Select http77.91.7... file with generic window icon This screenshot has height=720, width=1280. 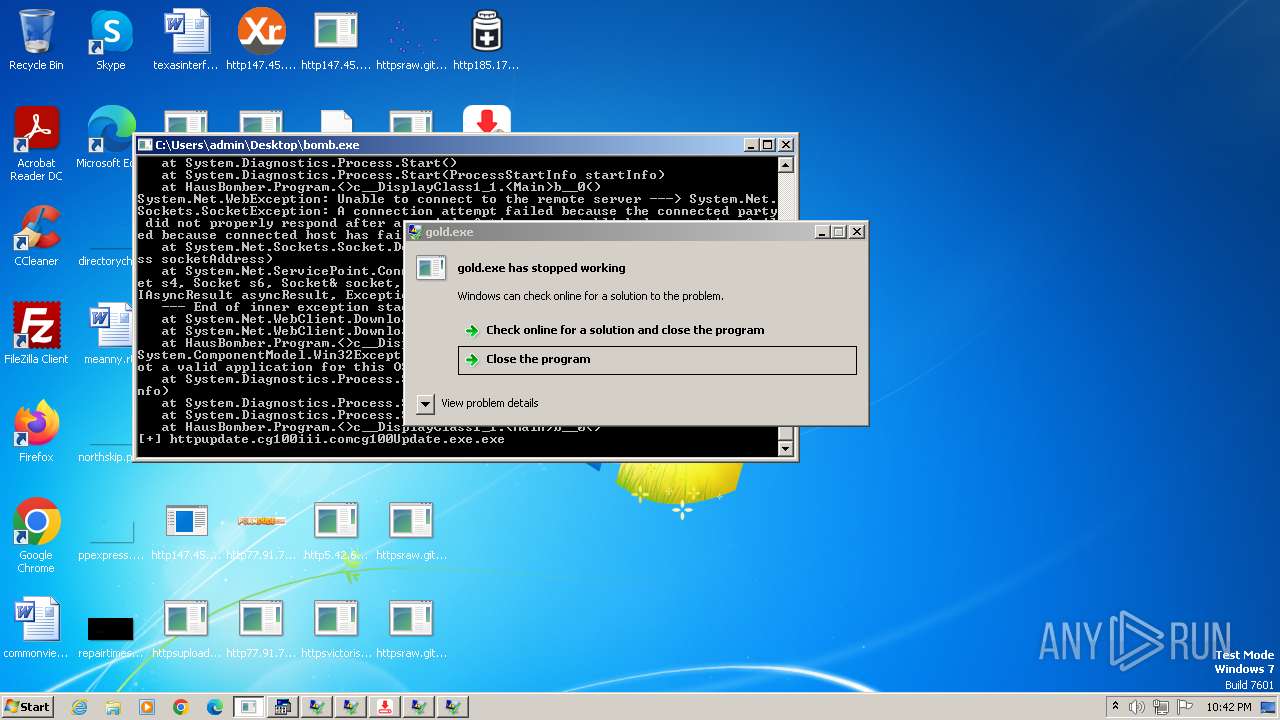261,629
